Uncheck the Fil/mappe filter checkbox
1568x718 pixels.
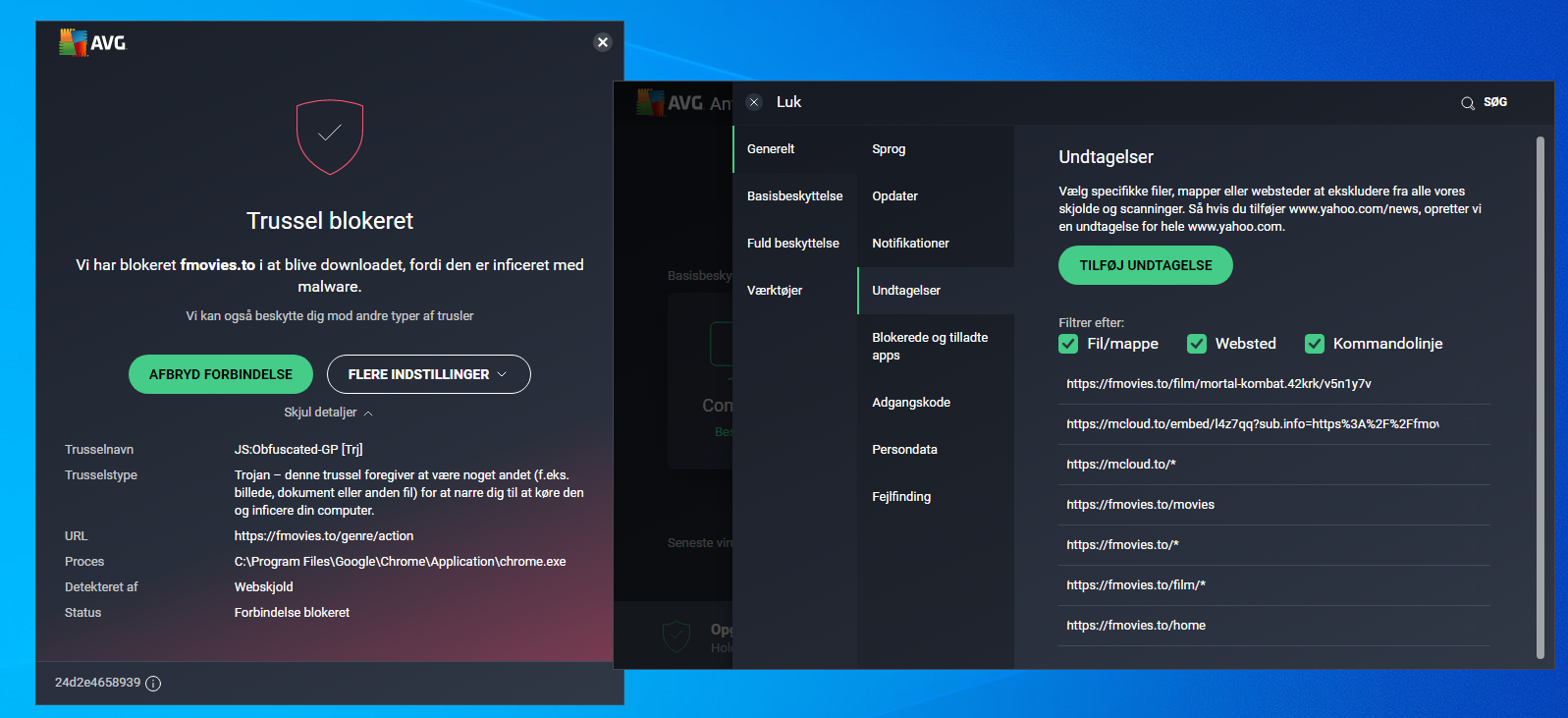point(1068,344)
